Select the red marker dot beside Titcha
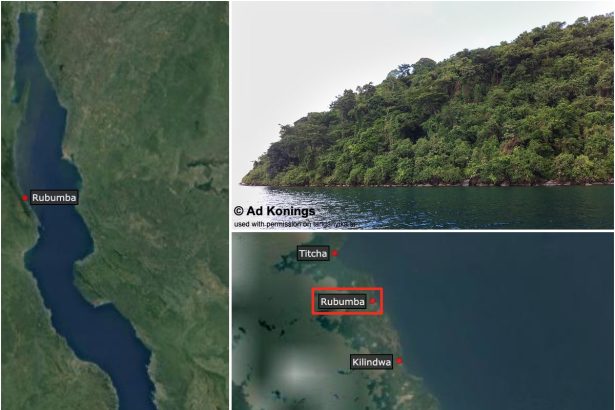This screenshot has width=615, height=410. (335, 253)
